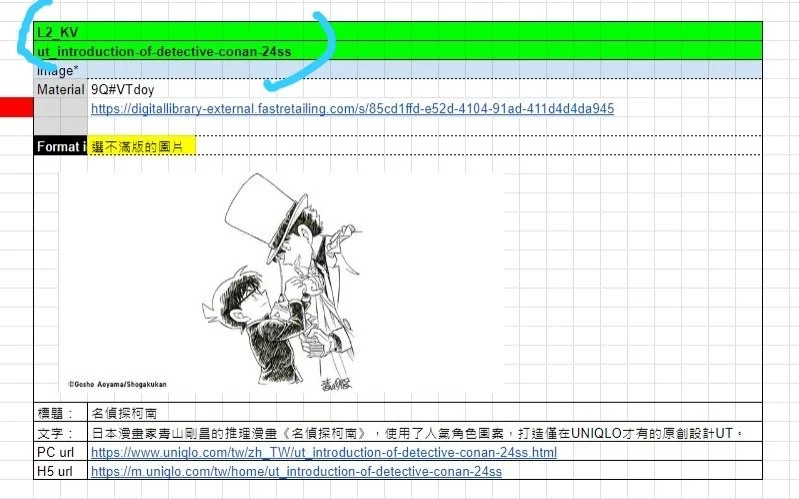Image resolution: width=799 pixels, height=499 pixels.
Task: Select the description cell starting 日本漫畫家青山剛昌
Action: [425, 433]
